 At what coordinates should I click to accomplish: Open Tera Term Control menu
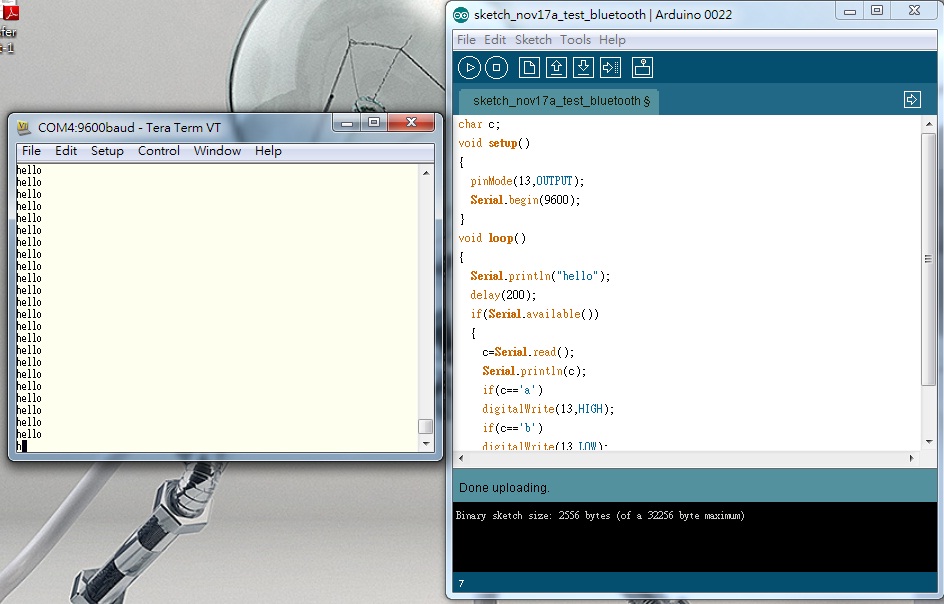coord(159,151)
